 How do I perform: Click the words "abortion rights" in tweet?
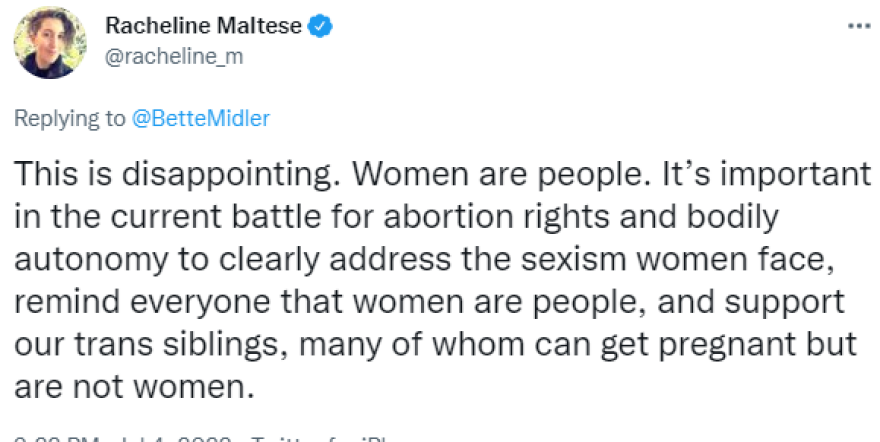point(448,215)
